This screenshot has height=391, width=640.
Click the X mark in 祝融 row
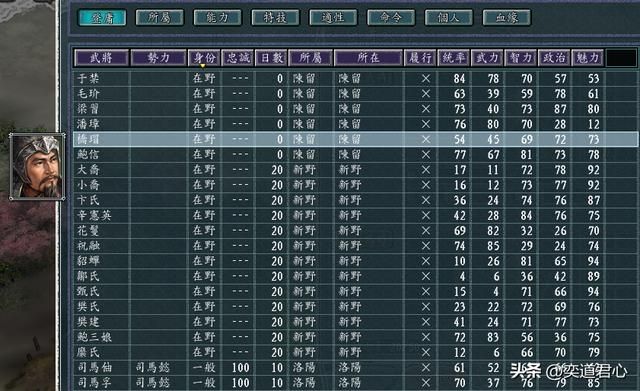426,246
